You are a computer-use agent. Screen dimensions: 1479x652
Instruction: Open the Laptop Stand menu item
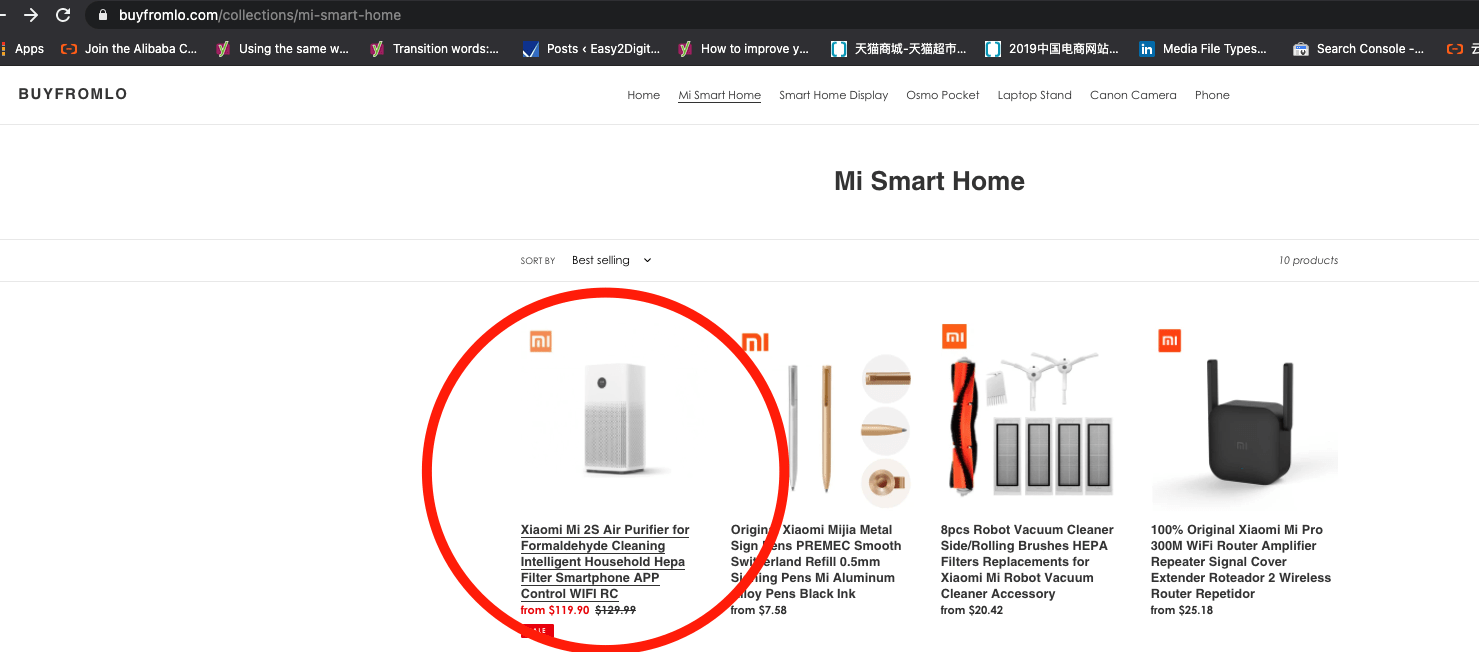pos(1034,95)
